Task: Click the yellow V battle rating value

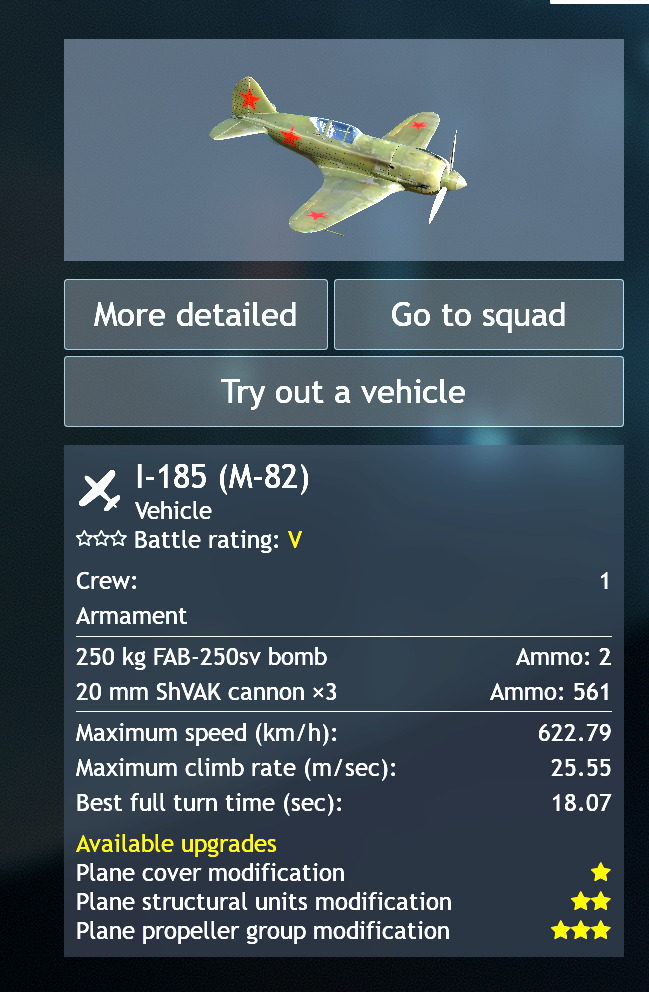Action: (295, 540)
